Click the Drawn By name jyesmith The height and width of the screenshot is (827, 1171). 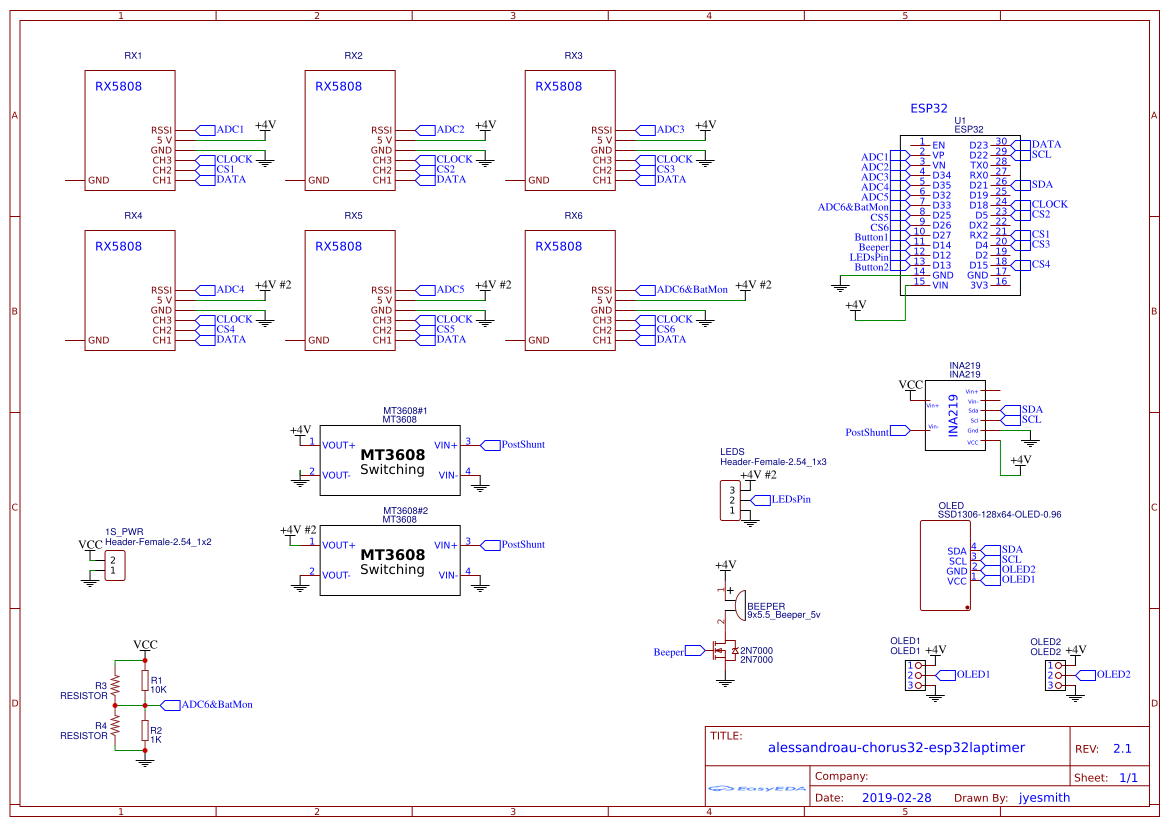click(x=1044, y=798)
